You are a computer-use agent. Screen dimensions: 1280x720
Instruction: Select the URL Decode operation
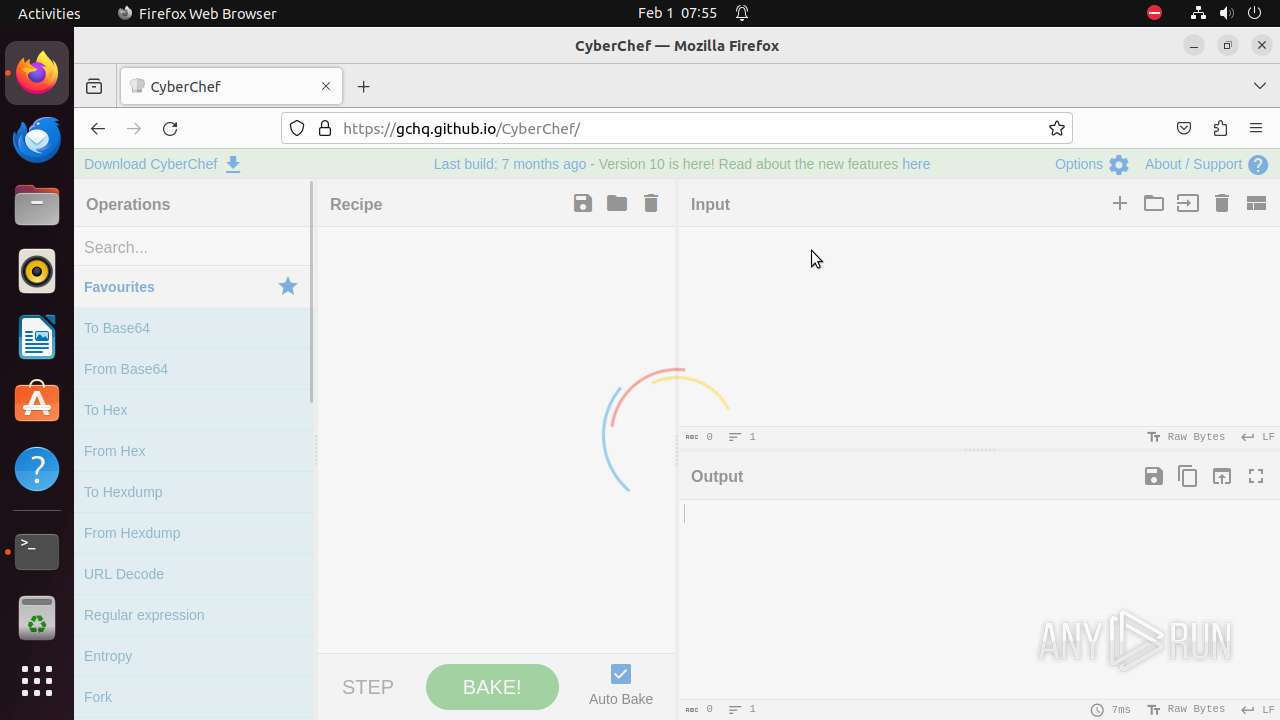coord(193,574)
